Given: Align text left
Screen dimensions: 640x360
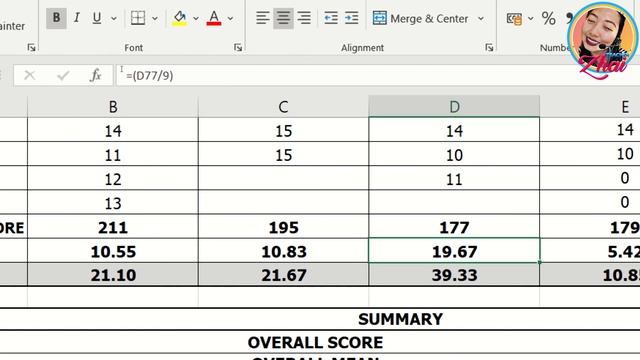Looking at the screenshot, I should point(262,18).
